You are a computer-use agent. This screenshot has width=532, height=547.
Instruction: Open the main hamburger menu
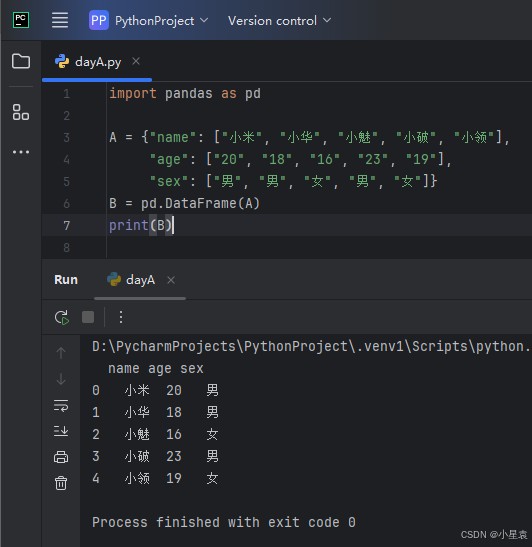point(60,20)
